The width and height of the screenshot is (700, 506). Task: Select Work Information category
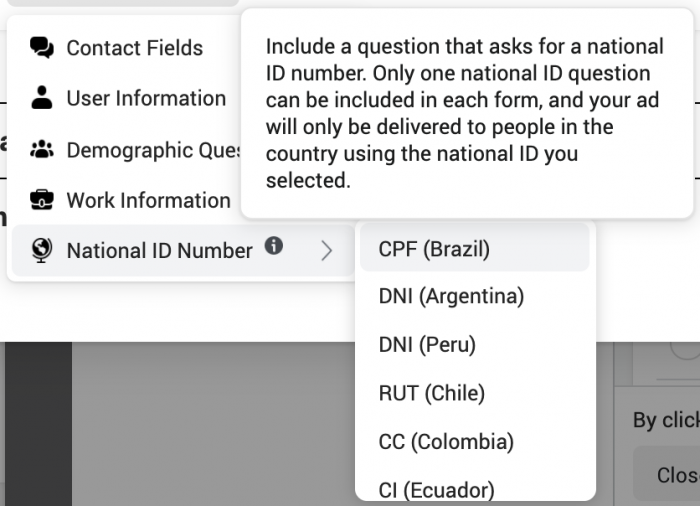[x=126, y=200]
